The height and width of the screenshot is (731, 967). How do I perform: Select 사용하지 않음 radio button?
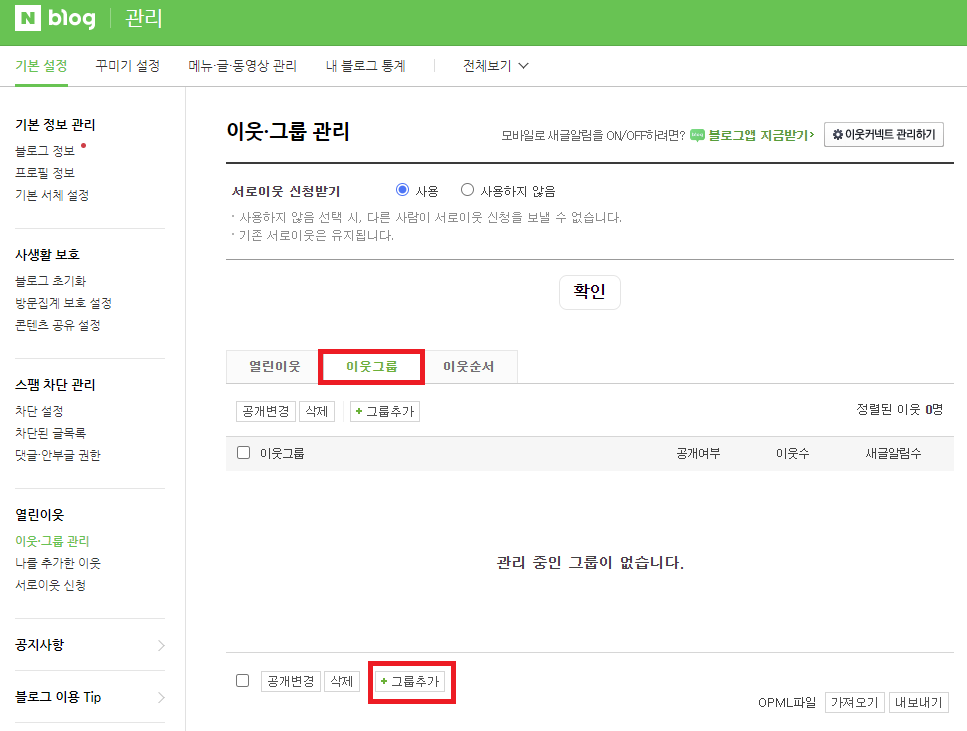point(466,189)
